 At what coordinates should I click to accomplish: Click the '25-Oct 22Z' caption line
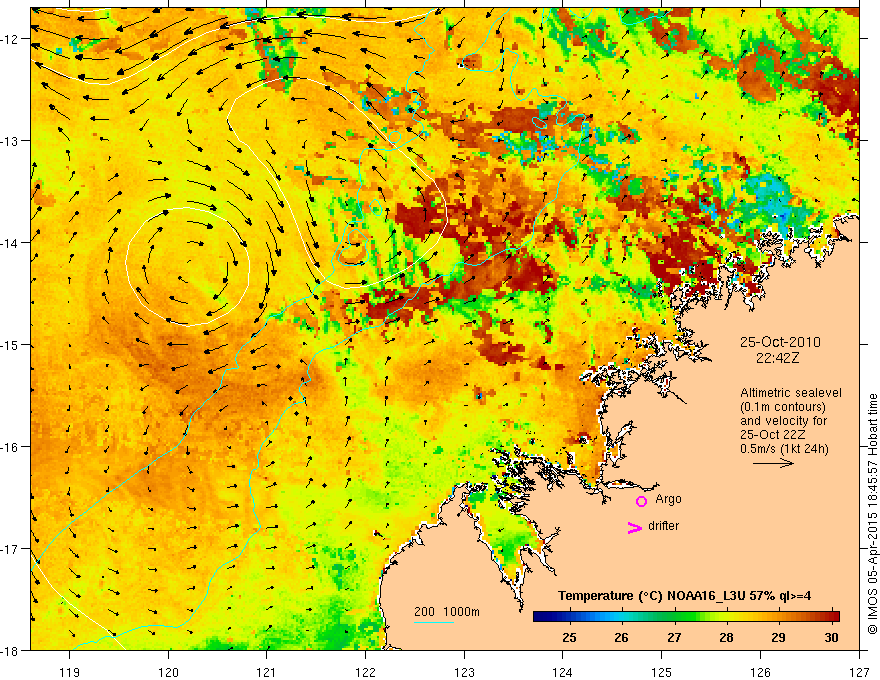[x=773, y=435]
